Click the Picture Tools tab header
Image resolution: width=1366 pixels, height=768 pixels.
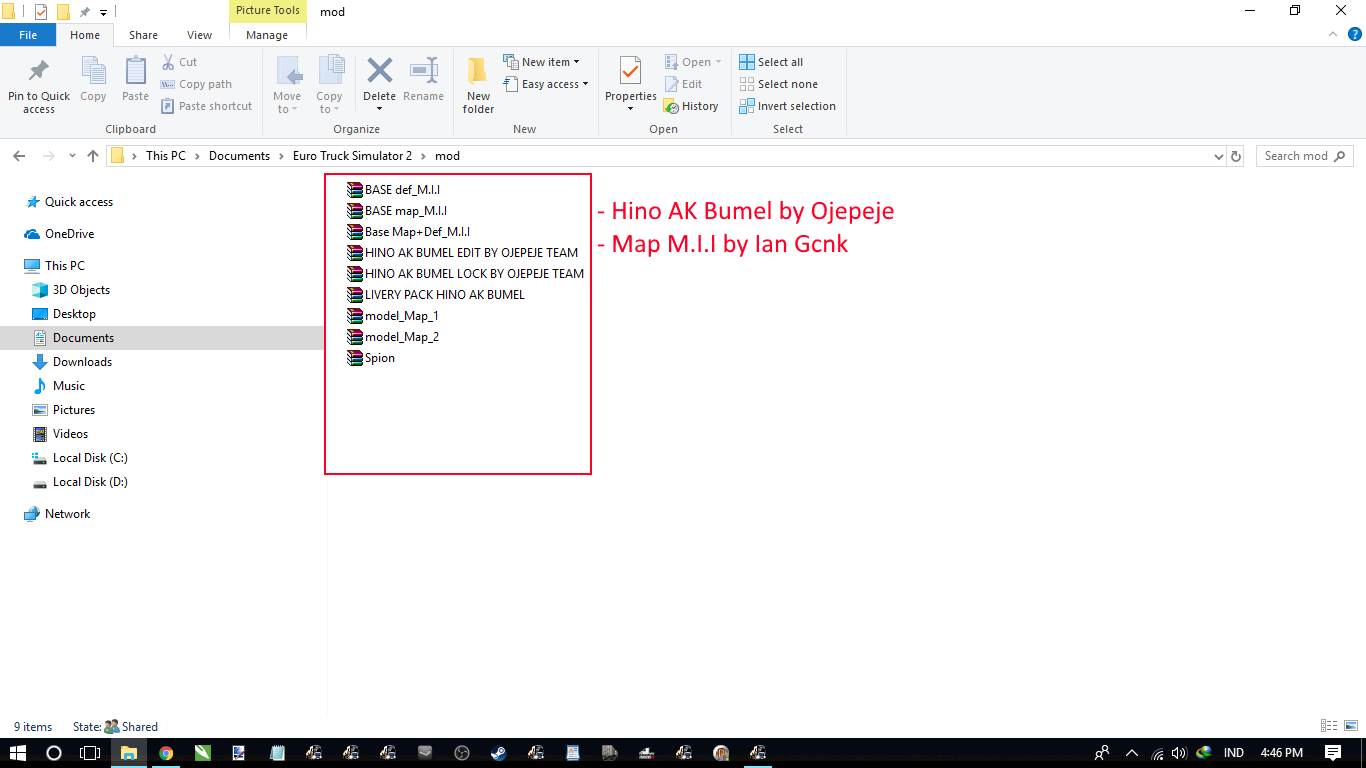pos(268,11)
